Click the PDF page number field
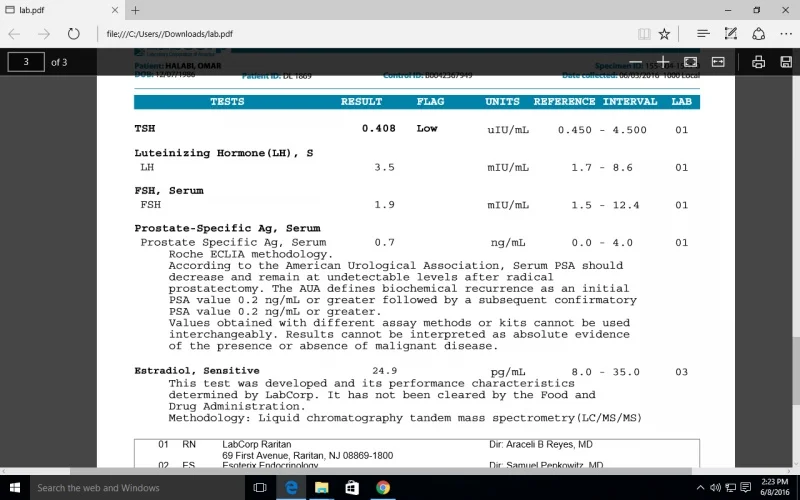This screenshot has width=800, height=500. click(x=26, y=62)
